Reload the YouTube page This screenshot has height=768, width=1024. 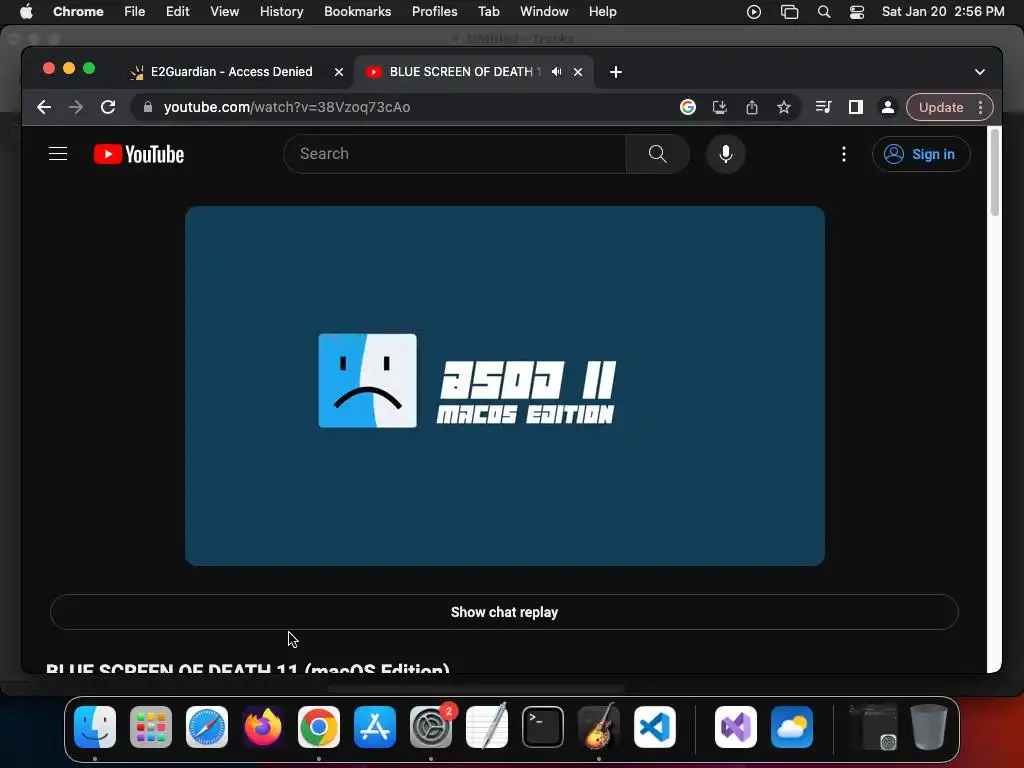click(108, 107)
